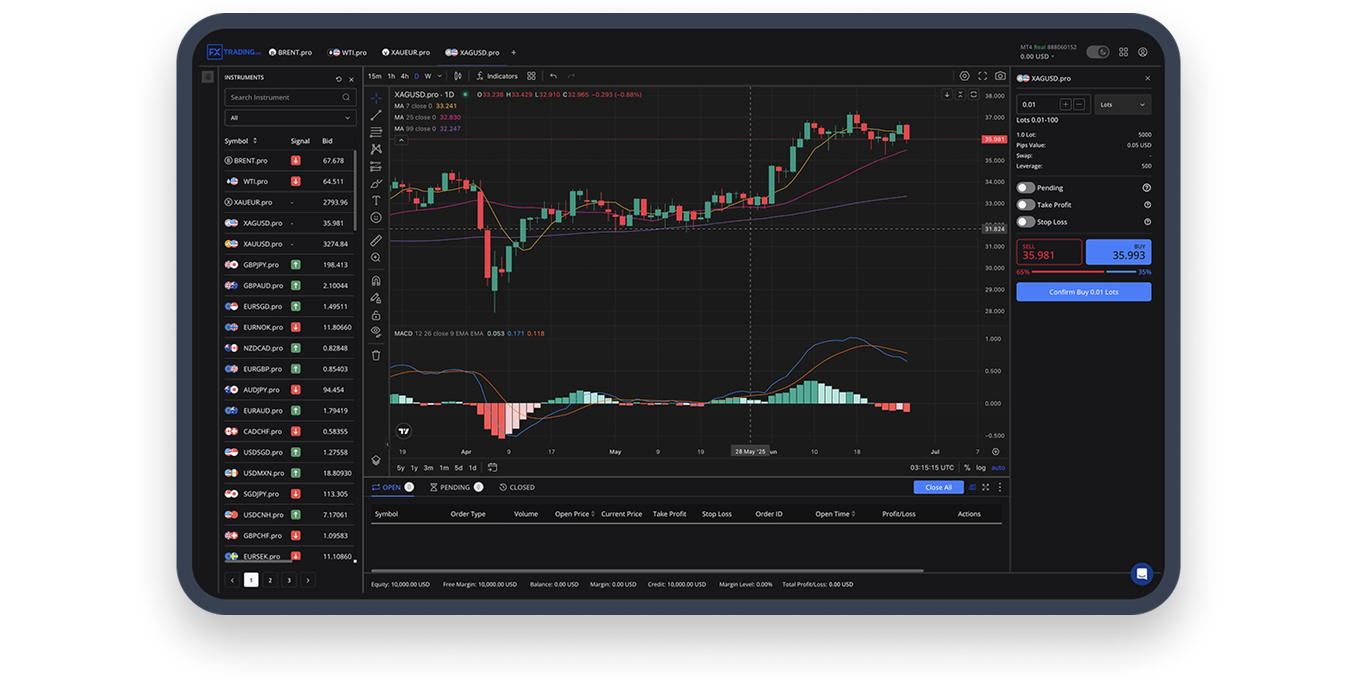Image resolution: width=1357 pixels, height=678 pixels.
Task: Open the object tree layers icon
Action: coord(376,460)
